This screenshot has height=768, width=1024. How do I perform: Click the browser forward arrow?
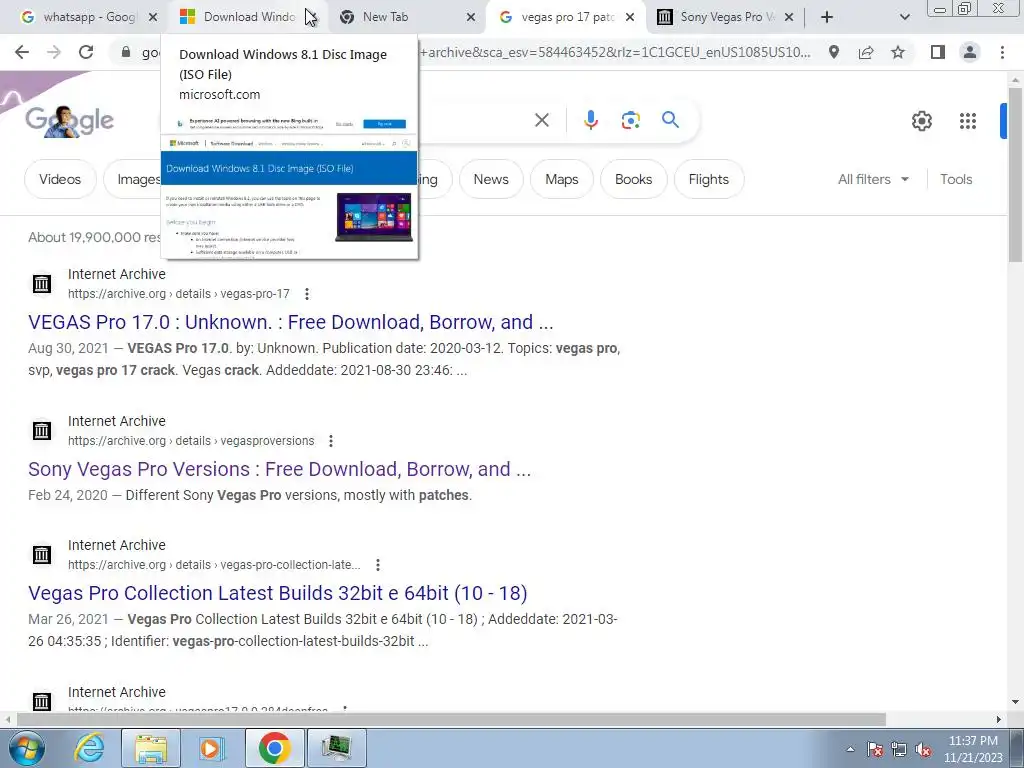[54, 52]
